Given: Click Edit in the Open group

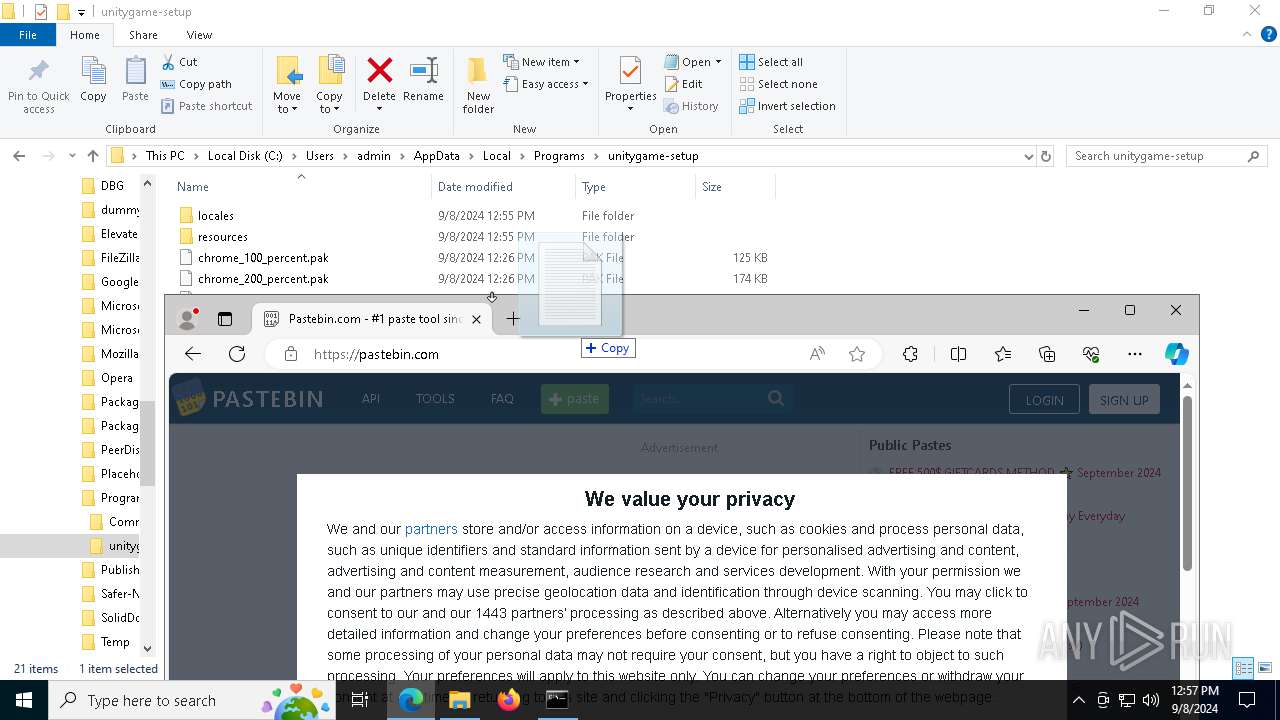Looking at the screenshot, I should coord(683,84).
